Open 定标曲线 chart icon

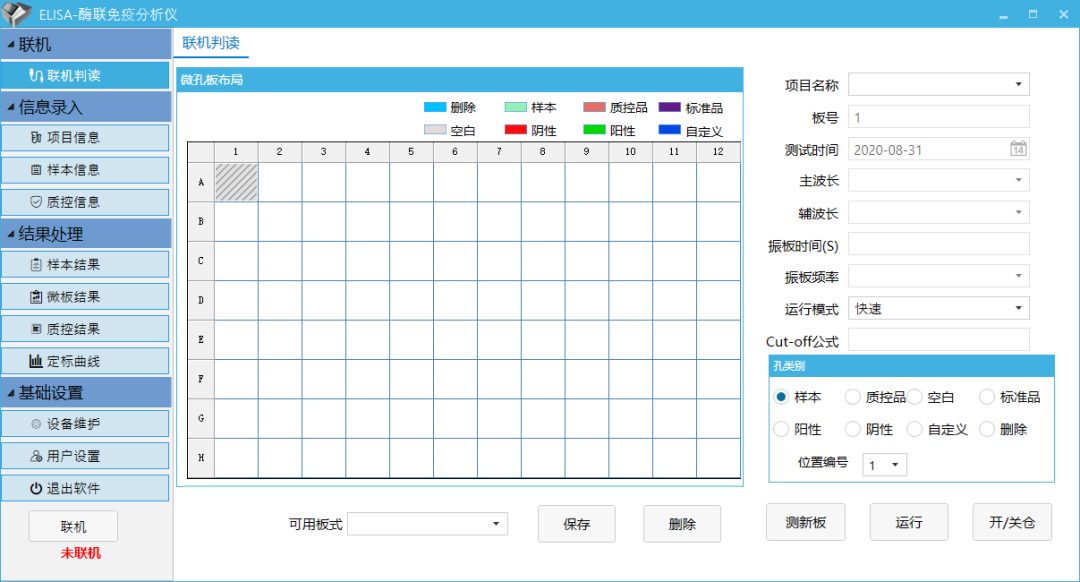click(37, 361)
